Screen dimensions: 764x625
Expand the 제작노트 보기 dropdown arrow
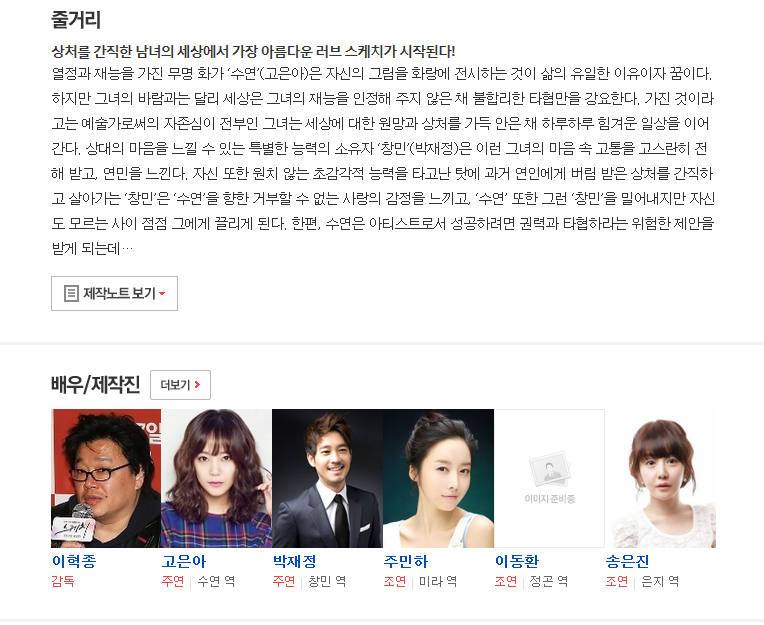tap(162, 294)
